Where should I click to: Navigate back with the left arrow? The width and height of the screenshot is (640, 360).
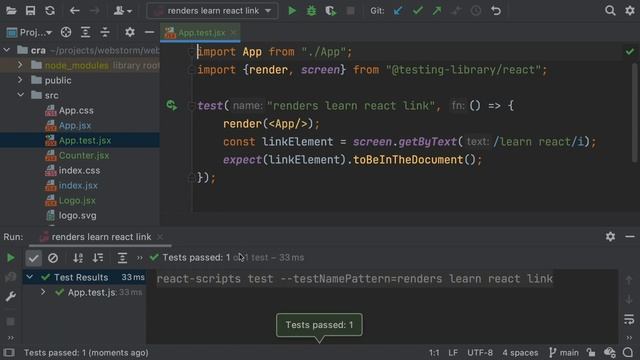coord(74,11)
